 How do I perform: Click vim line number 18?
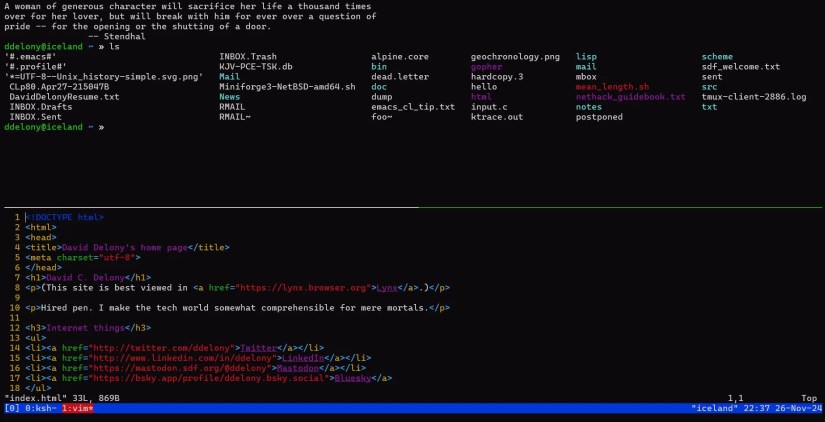coord(14,388)
